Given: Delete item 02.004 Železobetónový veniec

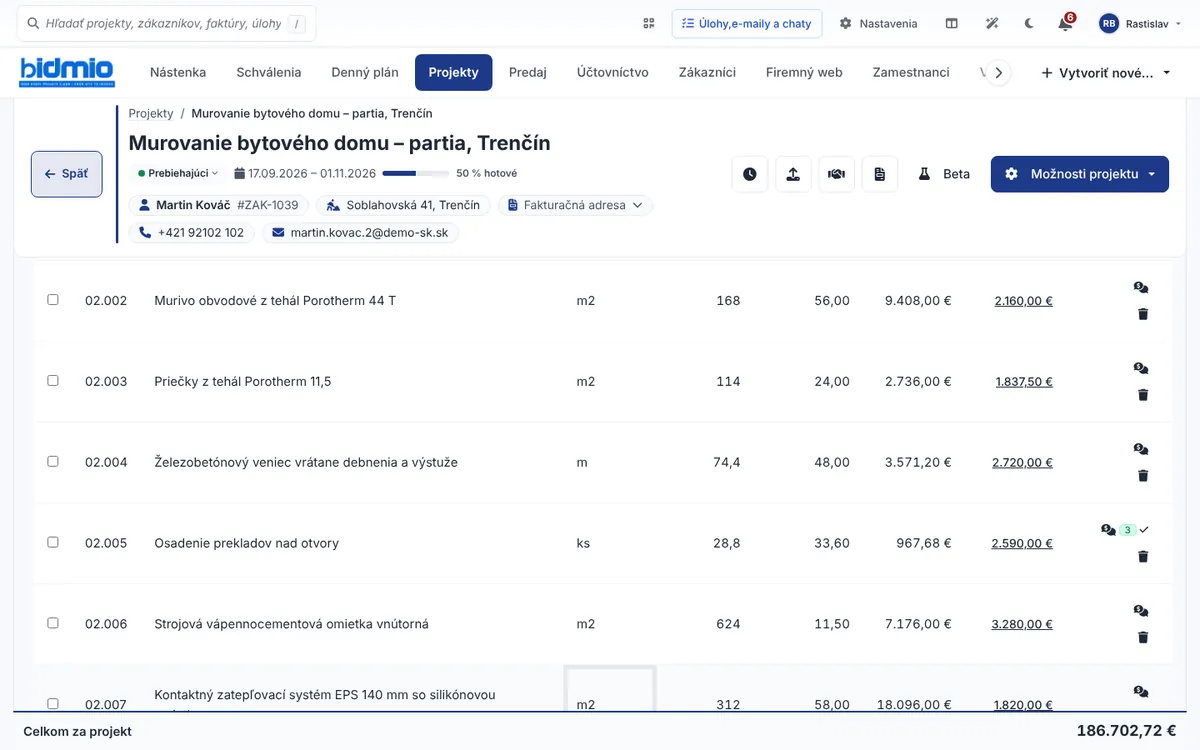Looking at the screenshot, I should [x=1143, y=476].
